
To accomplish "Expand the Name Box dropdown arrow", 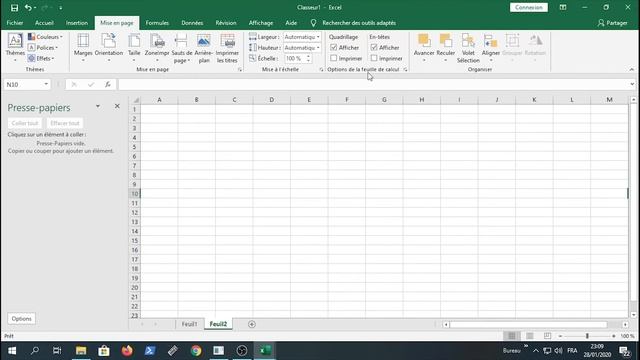I will coord(46,84).
